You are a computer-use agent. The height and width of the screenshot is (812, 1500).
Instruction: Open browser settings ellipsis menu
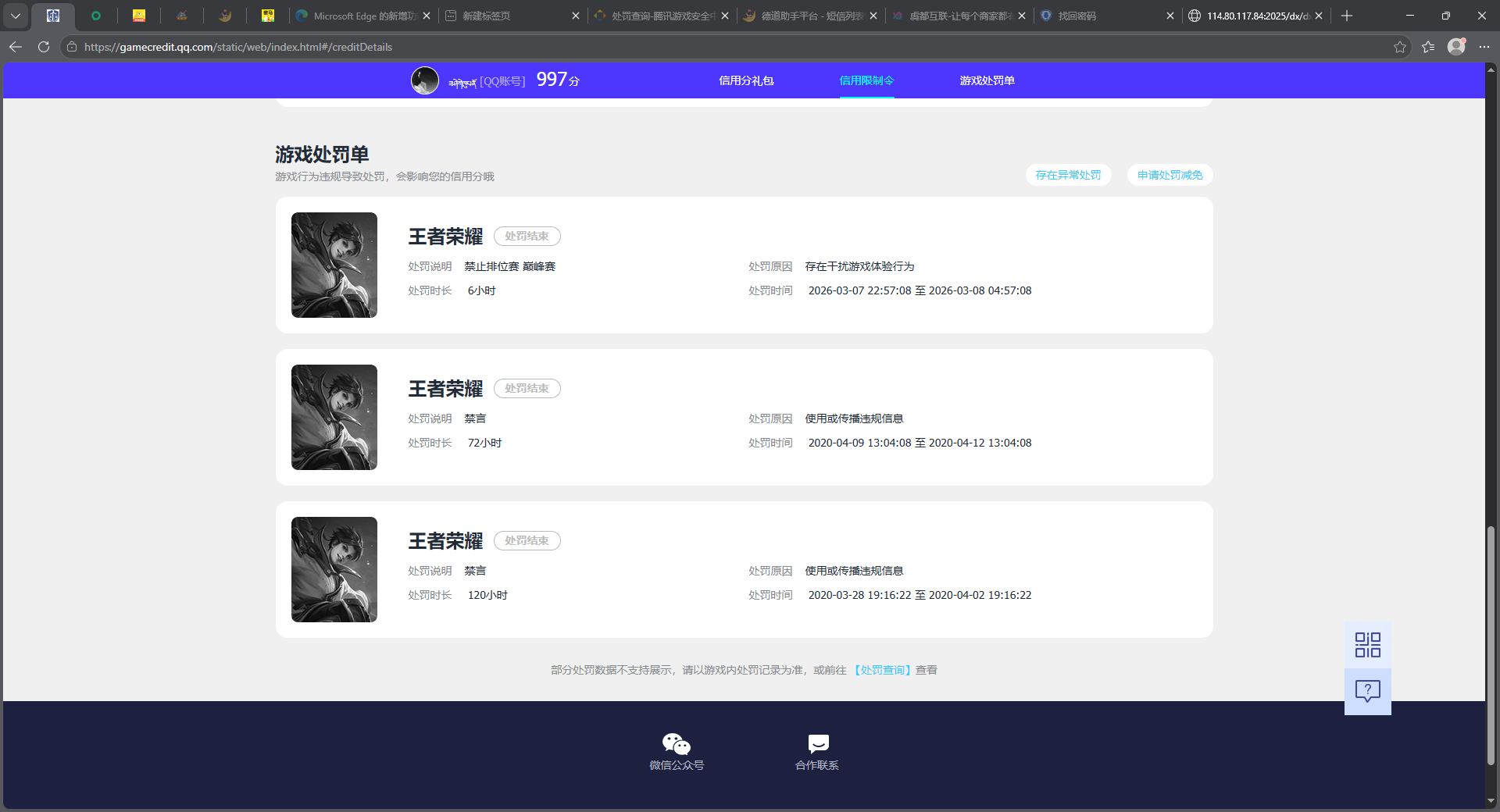coord(1484,47)
